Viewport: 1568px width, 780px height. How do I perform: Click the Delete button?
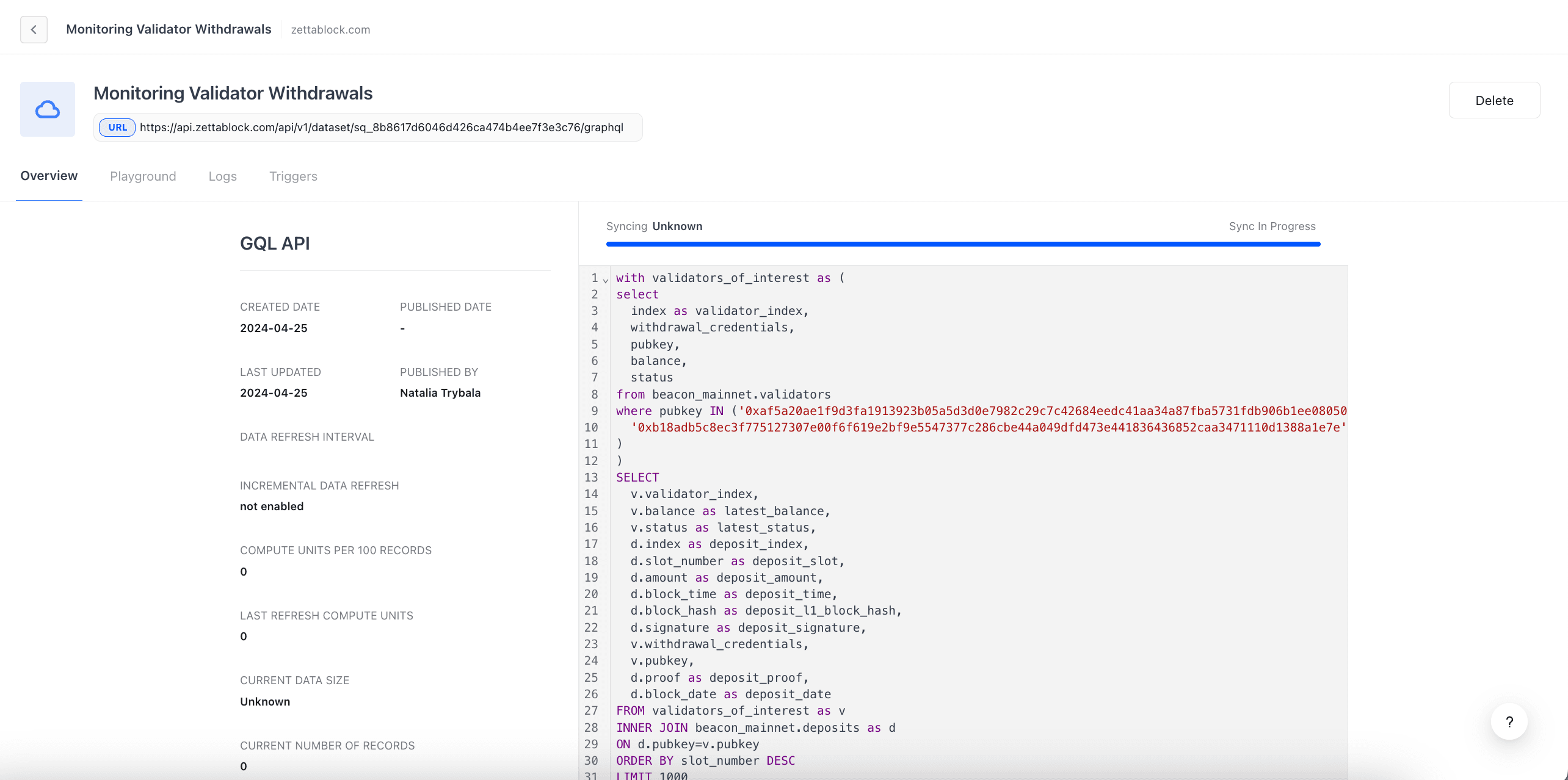1494,100
